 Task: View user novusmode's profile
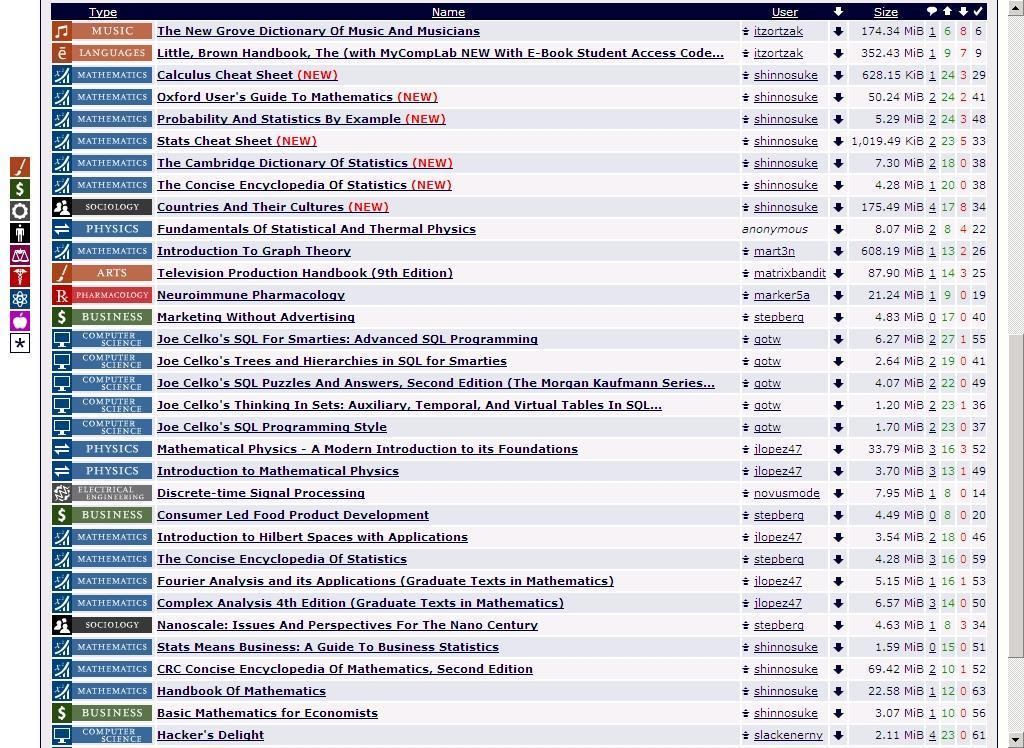pos(786,493)
